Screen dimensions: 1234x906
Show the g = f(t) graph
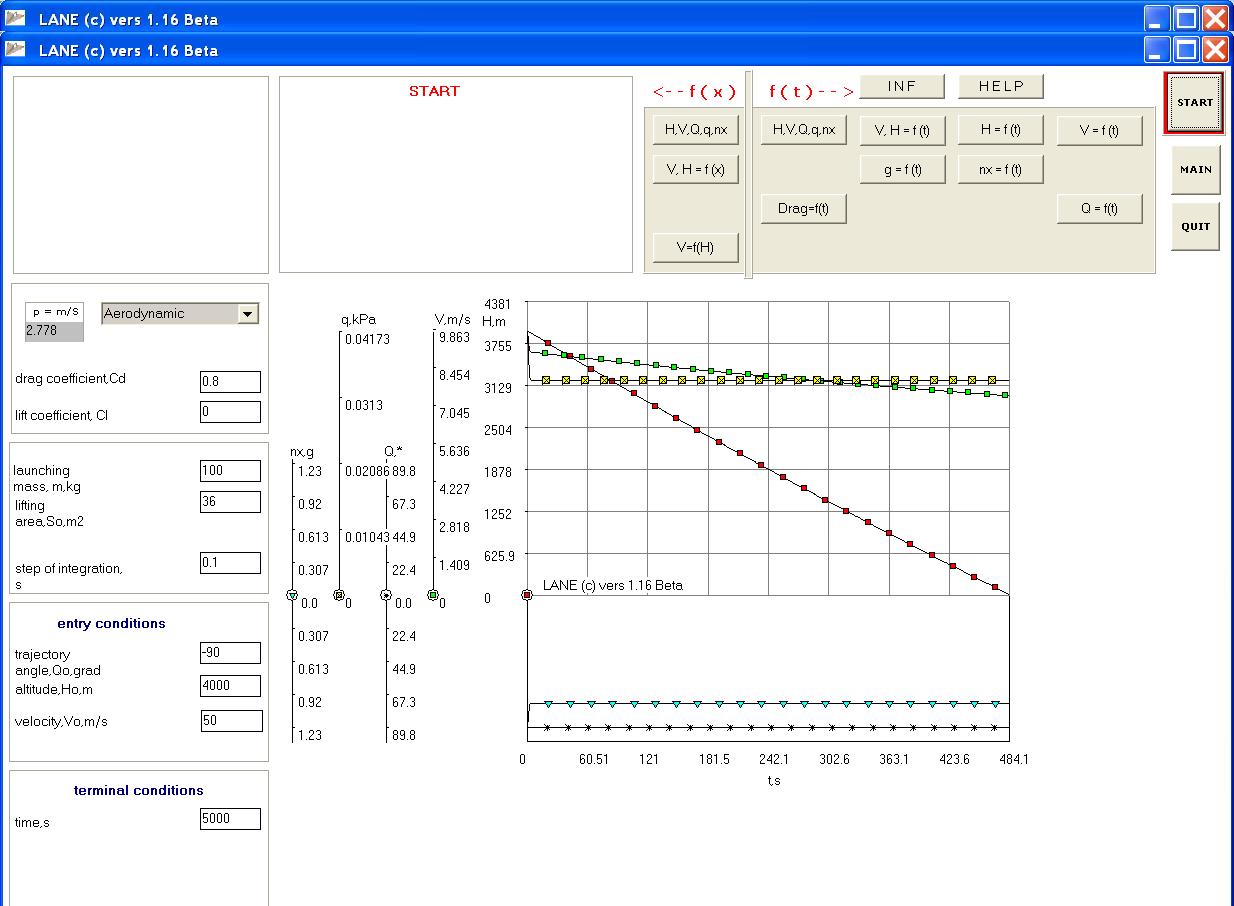[x=902, y=169]
